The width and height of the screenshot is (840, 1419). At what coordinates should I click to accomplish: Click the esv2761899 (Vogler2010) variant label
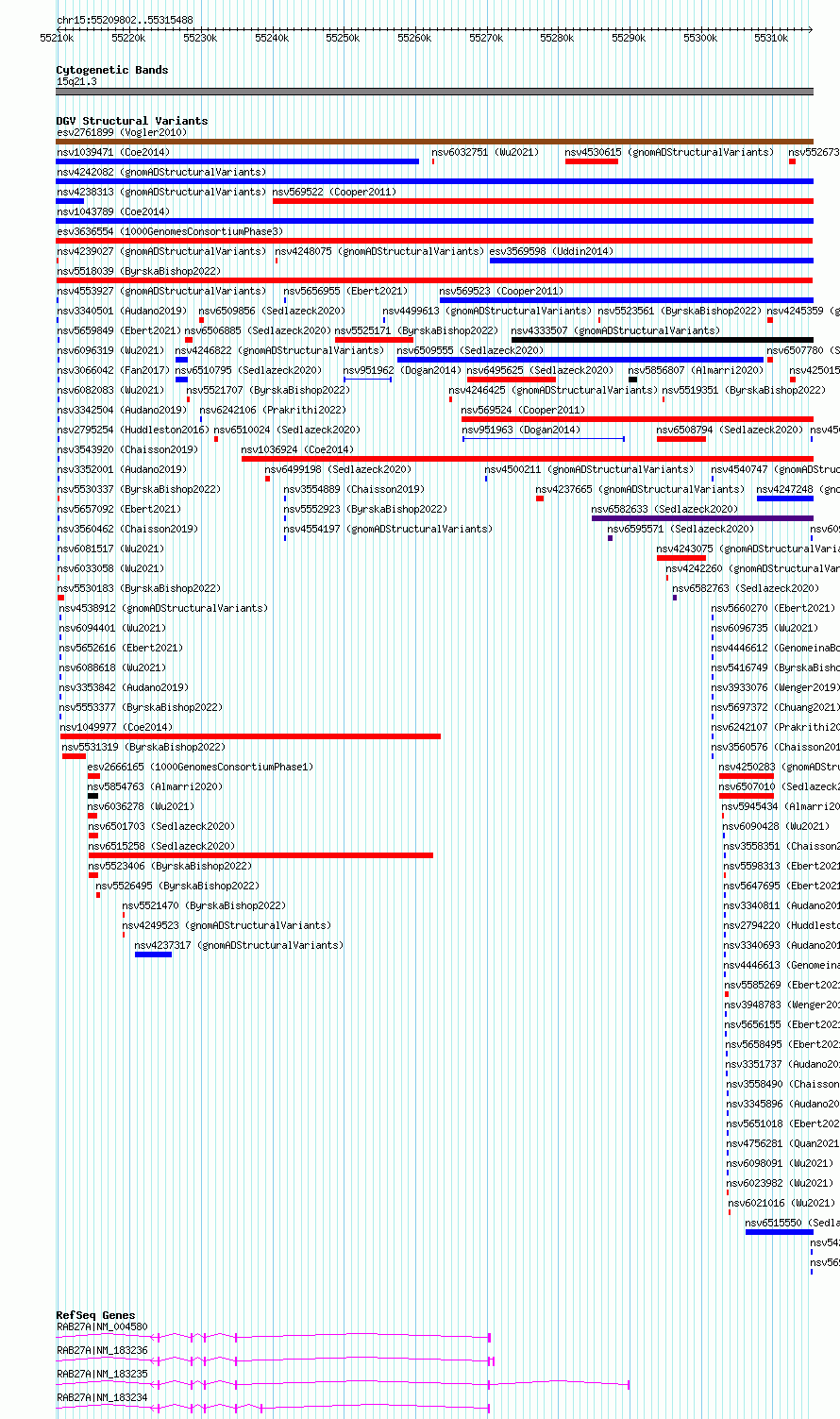[122, 132]
